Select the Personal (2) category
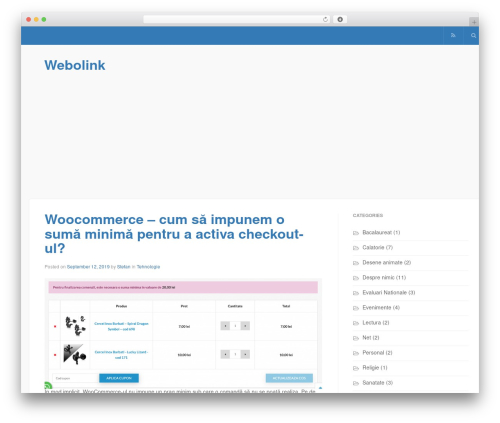Viewport: 500px width, 423px height. (377, 352)
